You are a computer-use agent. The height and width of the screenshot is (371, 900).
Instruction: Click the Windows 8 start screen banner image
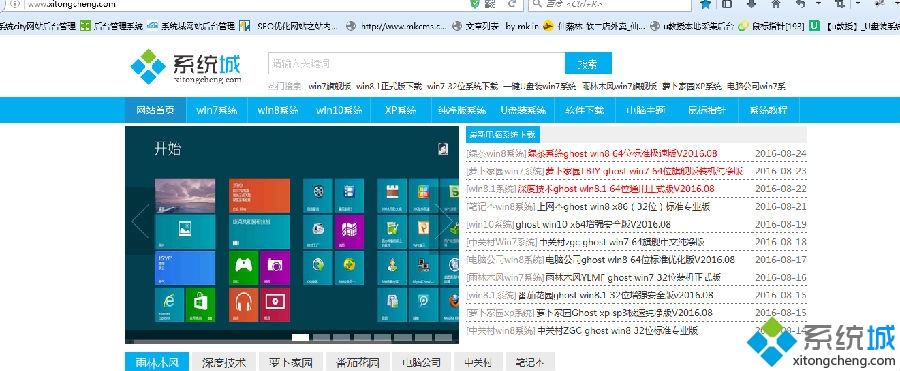click(292, 235)
